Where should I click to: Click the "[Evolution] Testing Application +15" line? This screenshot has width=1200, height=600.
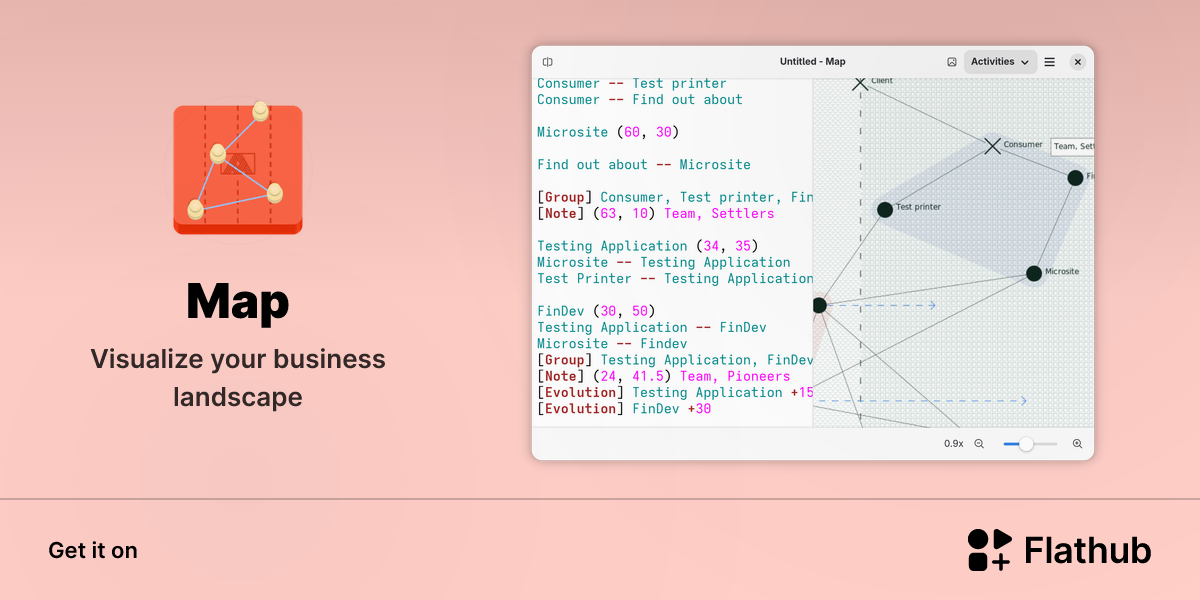(675, 392)
